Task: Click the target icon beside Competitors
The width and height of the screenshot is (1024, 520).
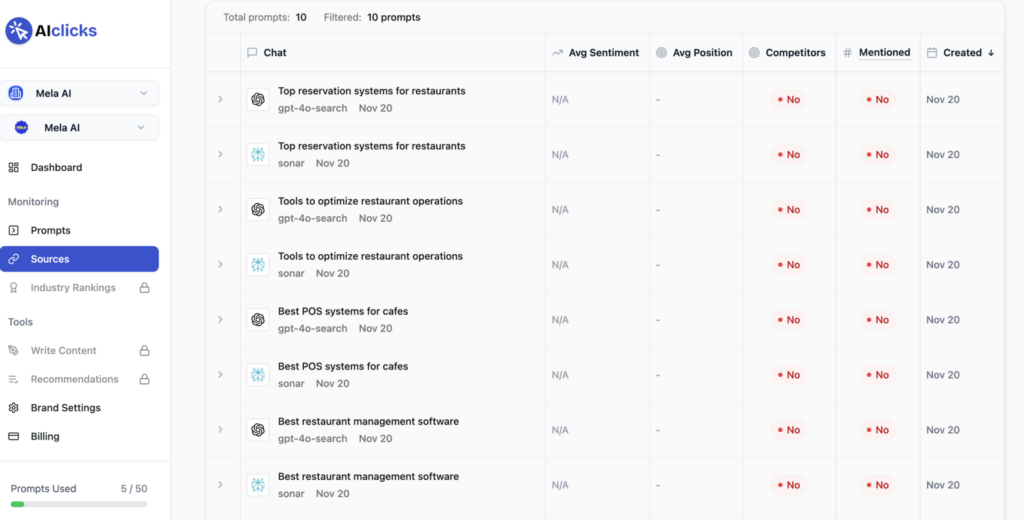Action: 754,52
